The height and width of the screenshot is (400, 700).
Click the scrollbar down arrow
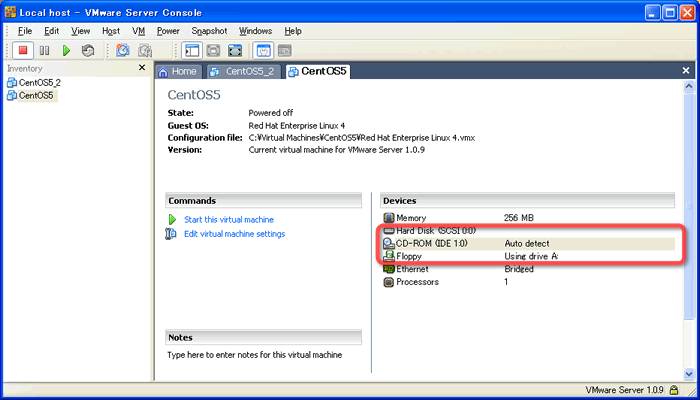coord(689,374)
